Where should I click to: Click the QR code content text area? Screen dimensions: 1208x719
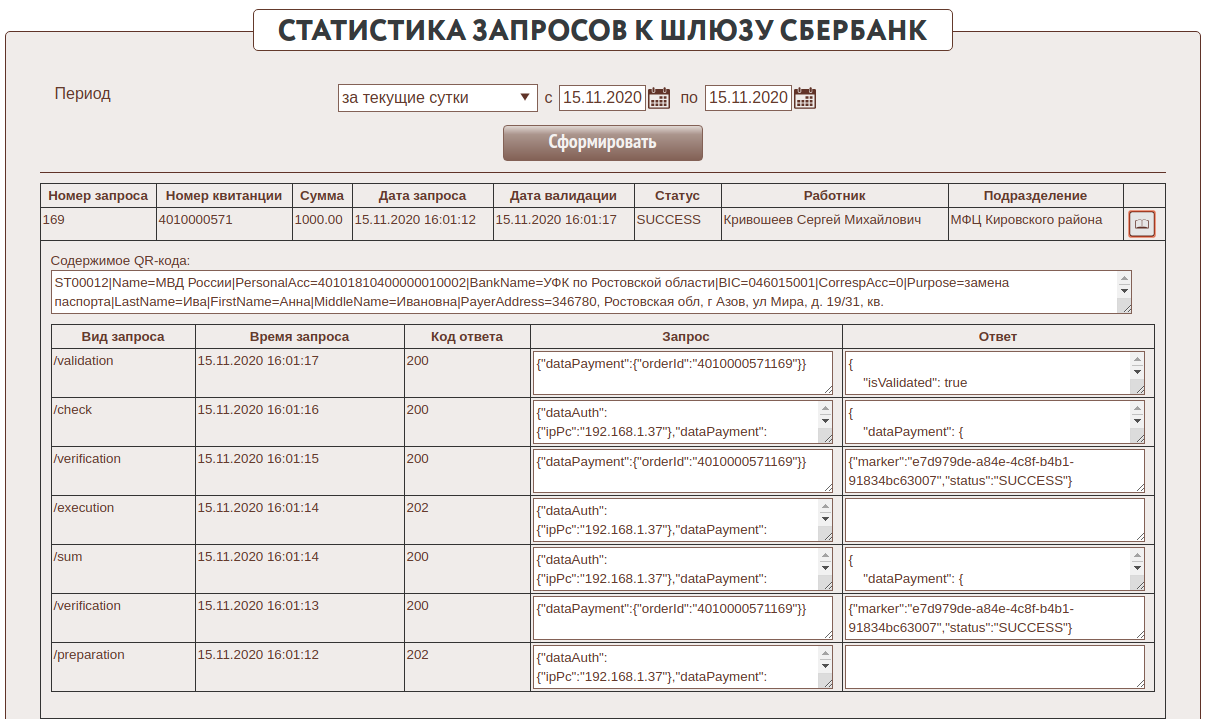point(583,292)
